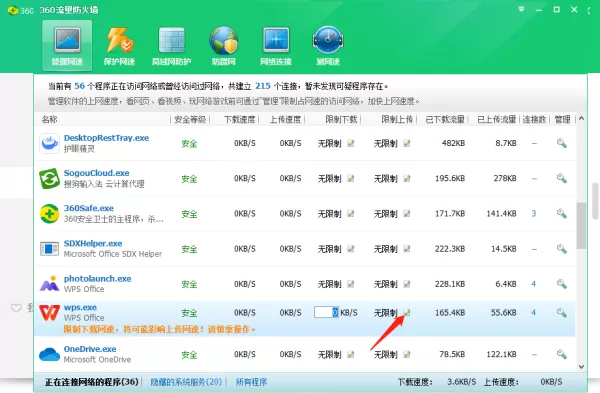Select the photolaunch.exe program name
The image size is (600, 393).
point(98,279)
